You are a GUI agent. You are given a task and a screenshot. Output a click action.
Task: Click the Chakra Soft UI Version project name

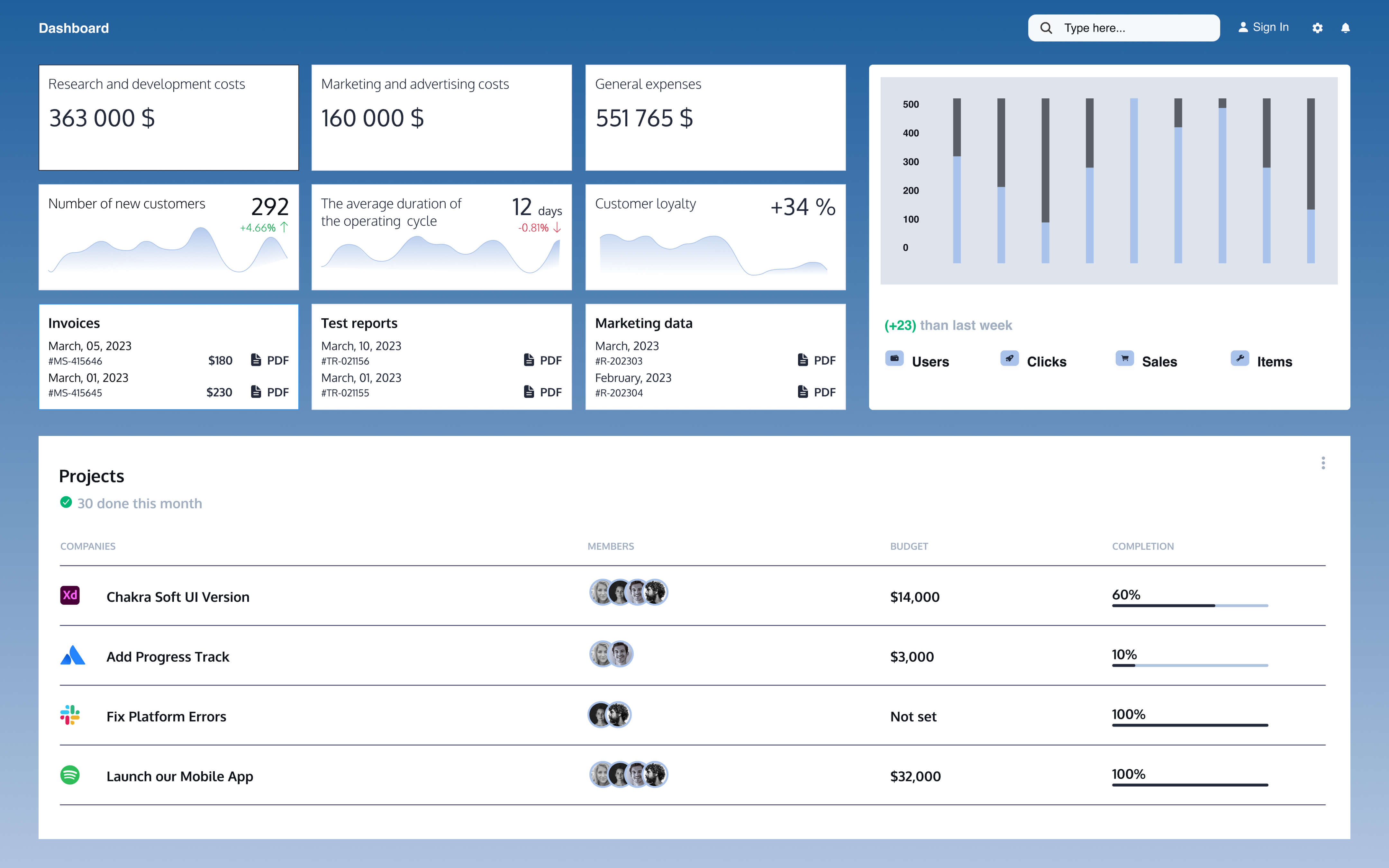(x=178, y=597)
